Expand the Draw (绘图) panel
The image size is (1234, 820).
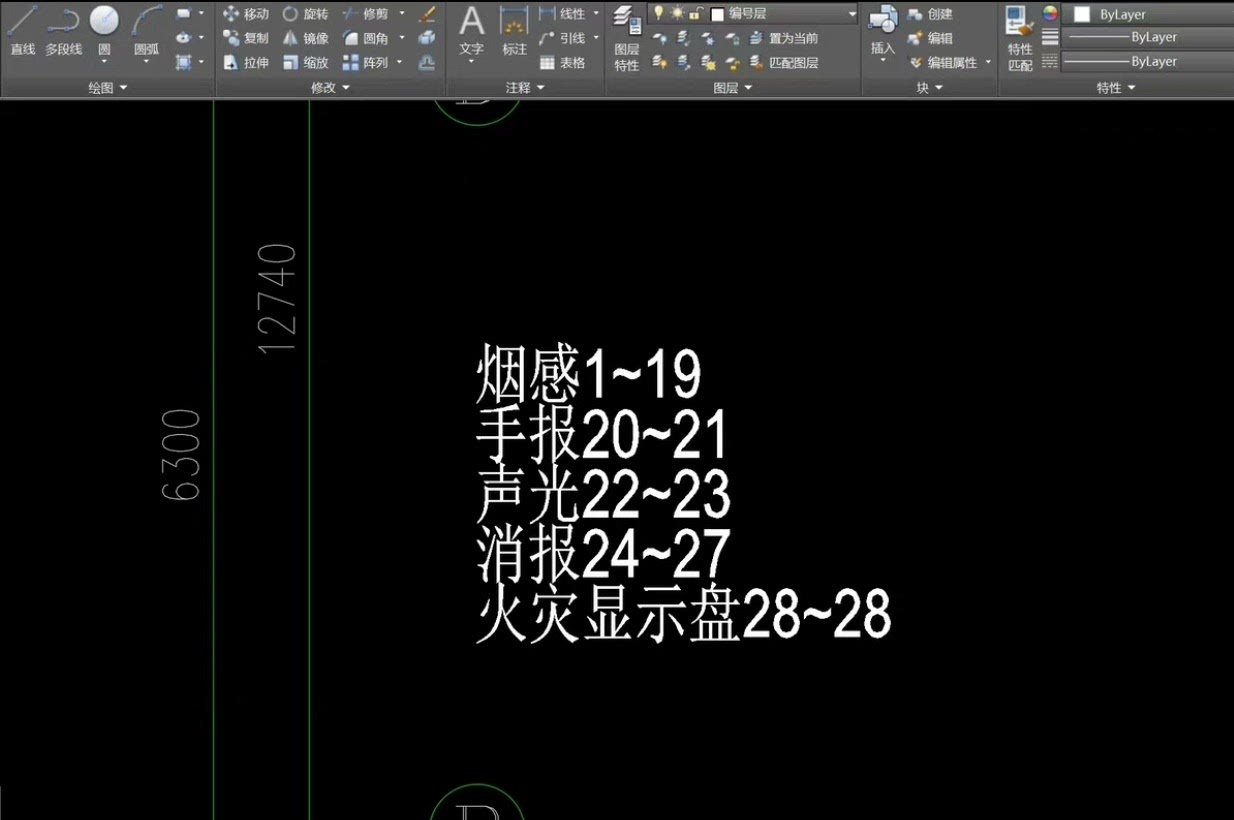point(124,87)
